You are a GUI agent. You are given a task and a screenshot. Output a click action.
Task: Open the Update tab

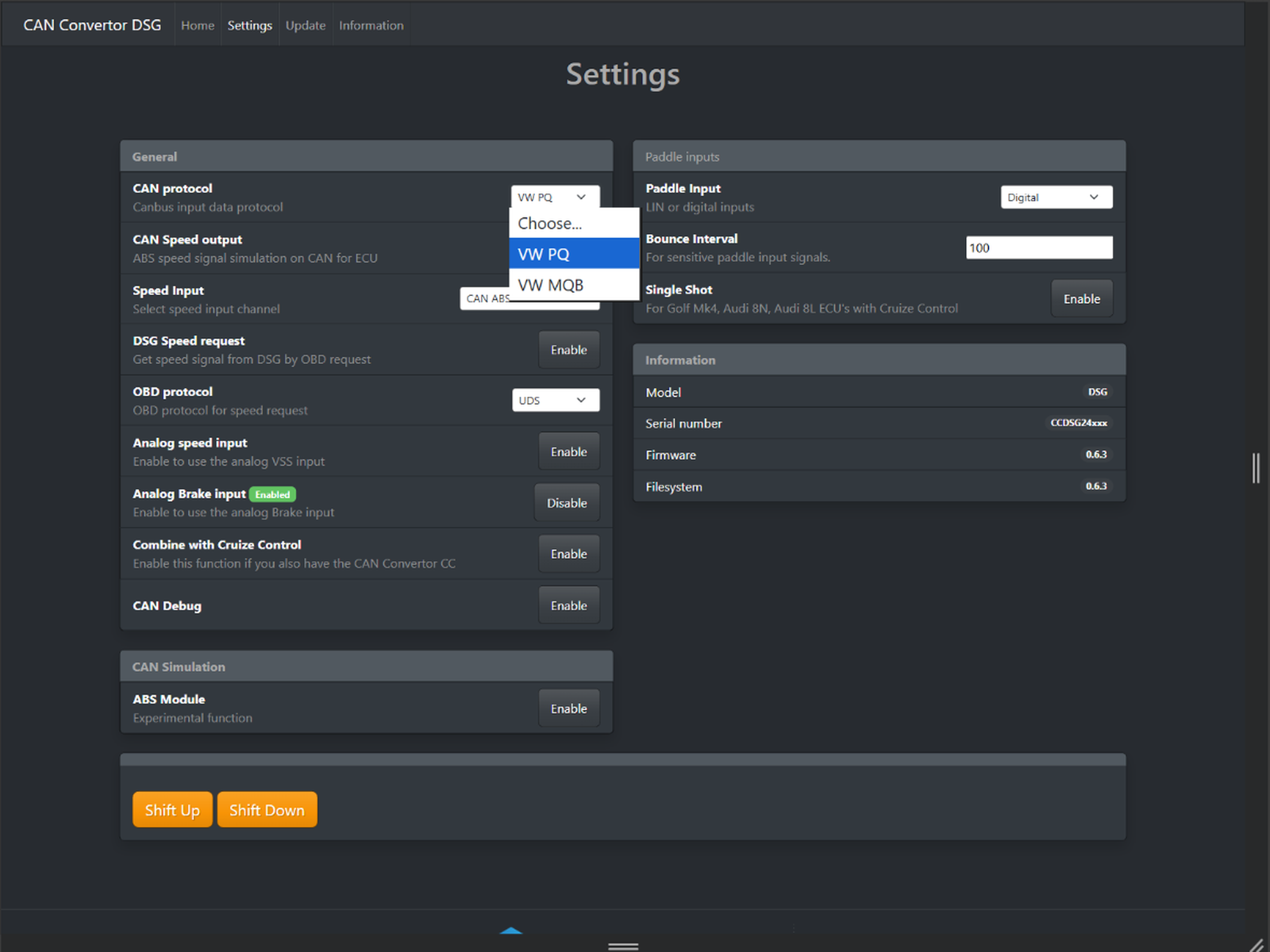[x=306, y=25]
